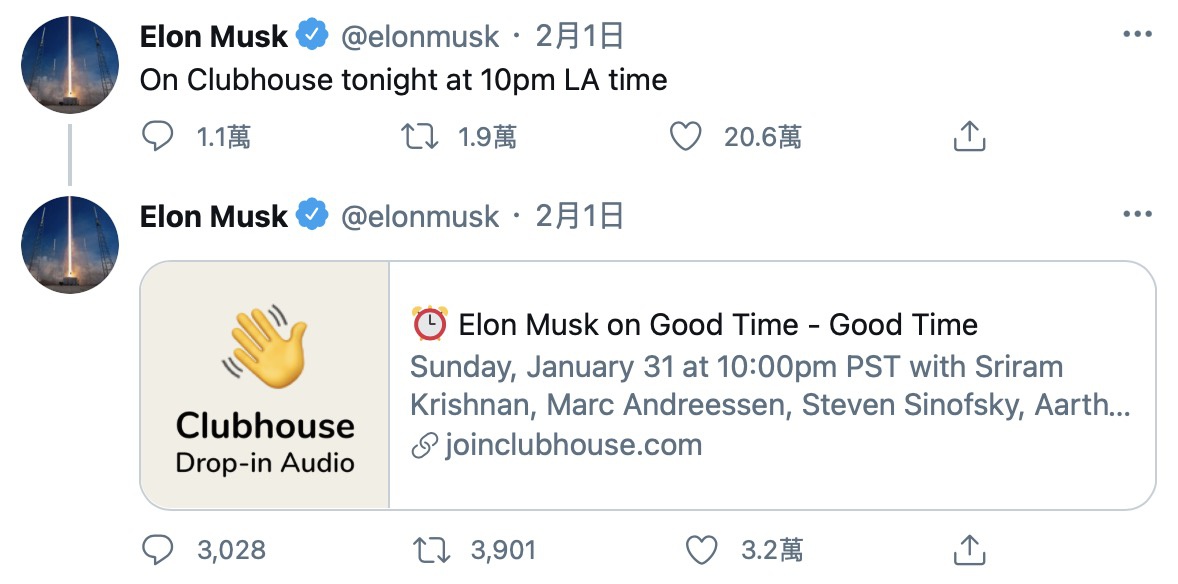Open Elon Musk's avatar on first tweet

(x=70, y=65)
